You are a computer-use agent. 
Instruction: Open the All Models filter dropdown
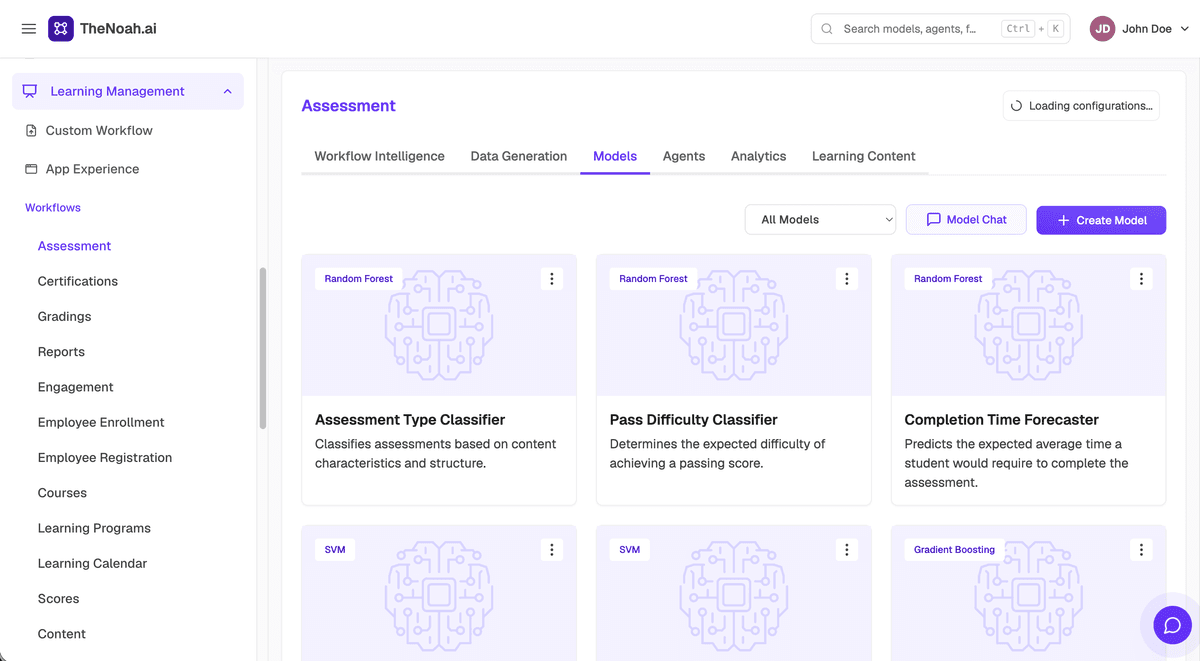coord(820,220)
